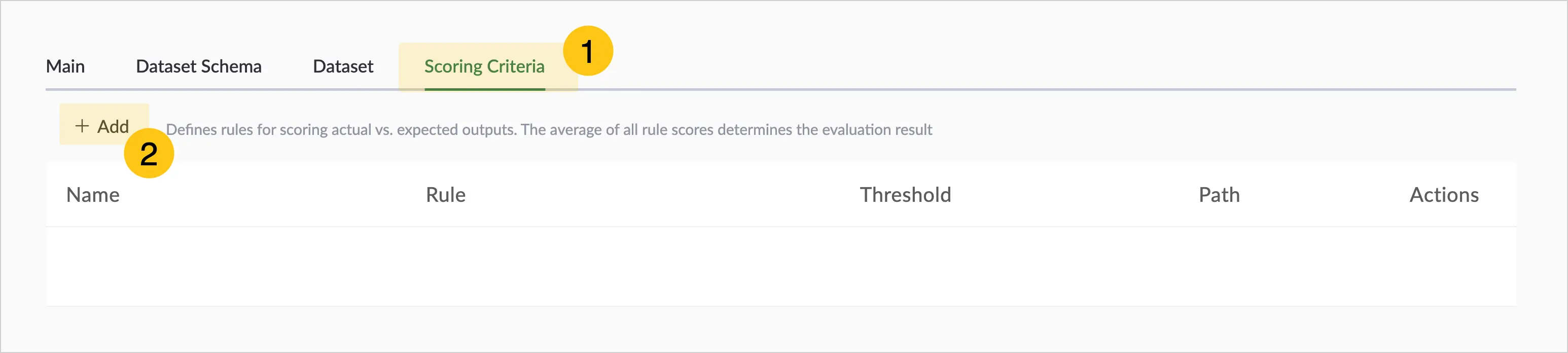Click the plus icon on Add button
1568x353 pixels.
[82, 126]
